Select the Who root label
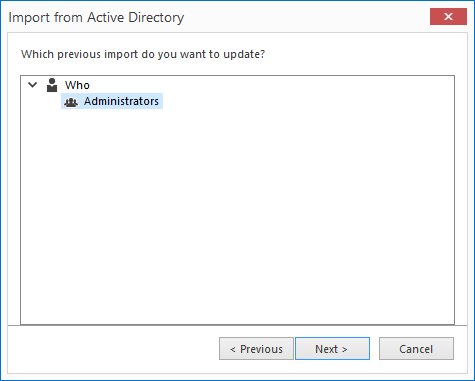475x381 pixels. click(77, 85)
